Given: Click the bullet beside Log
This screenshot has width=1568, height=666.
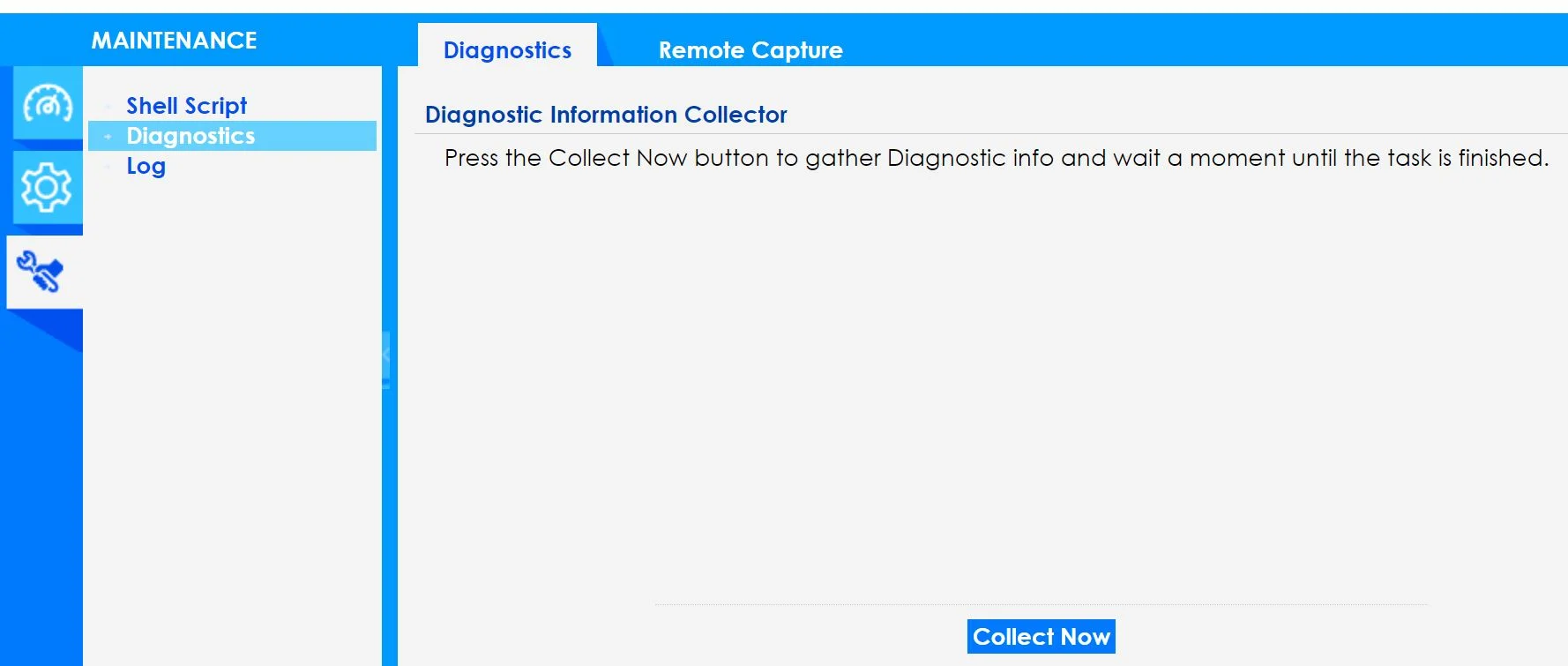Looking at the screenshot, I should [108, 167].
